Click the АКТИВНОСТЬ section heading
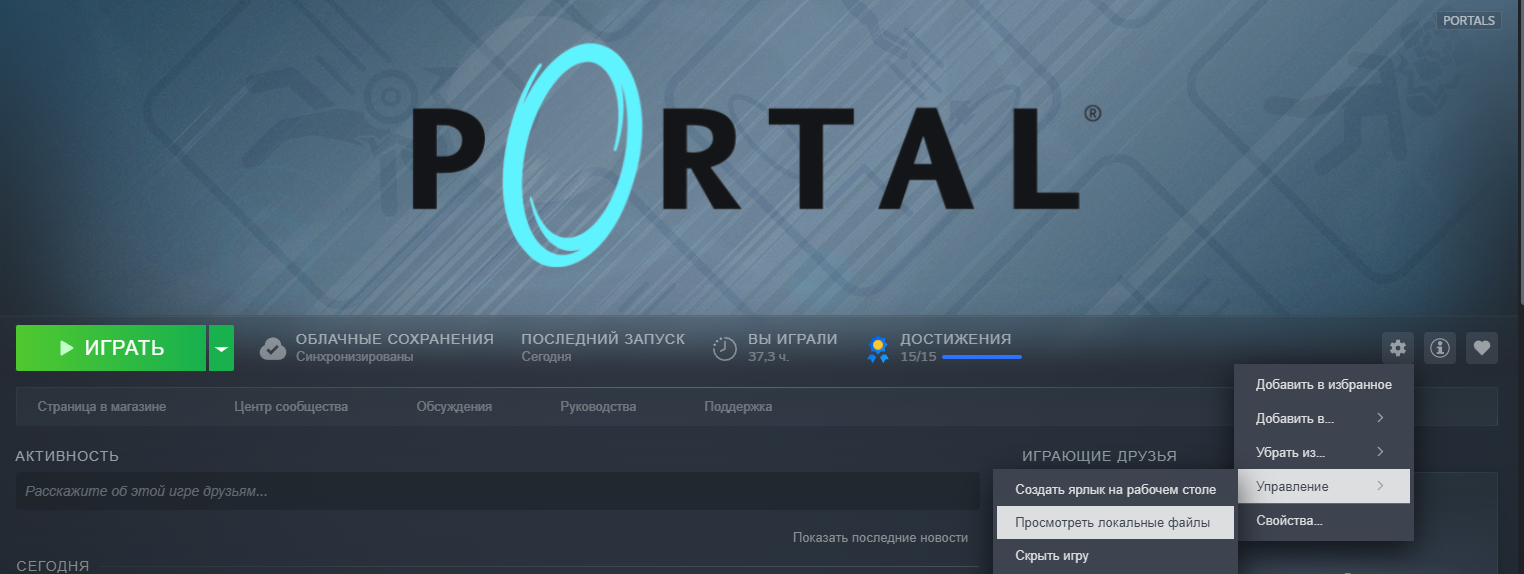Screen dimensions: 1524x574 [67, 456]
